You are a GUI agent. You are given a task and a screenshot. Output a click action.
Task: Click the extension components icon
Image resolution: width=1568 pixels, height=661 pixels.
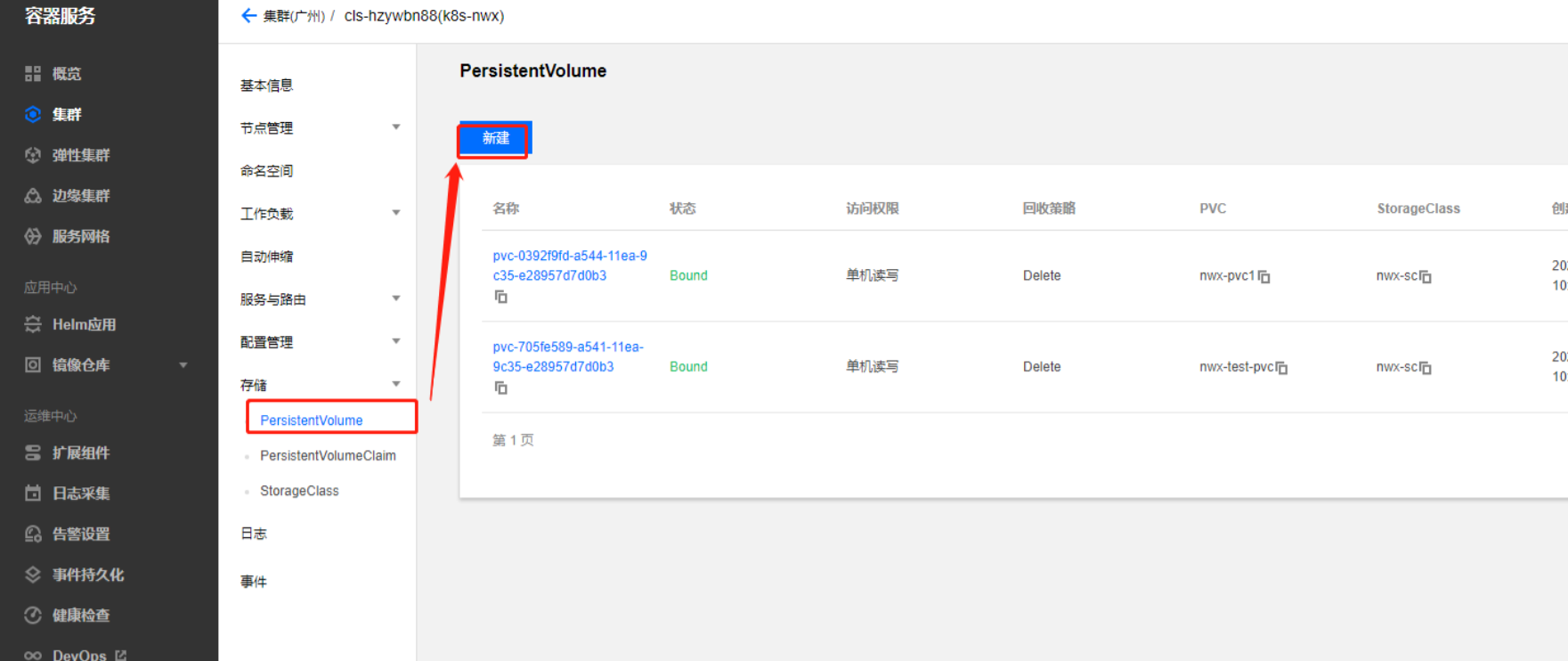(33, 453)
